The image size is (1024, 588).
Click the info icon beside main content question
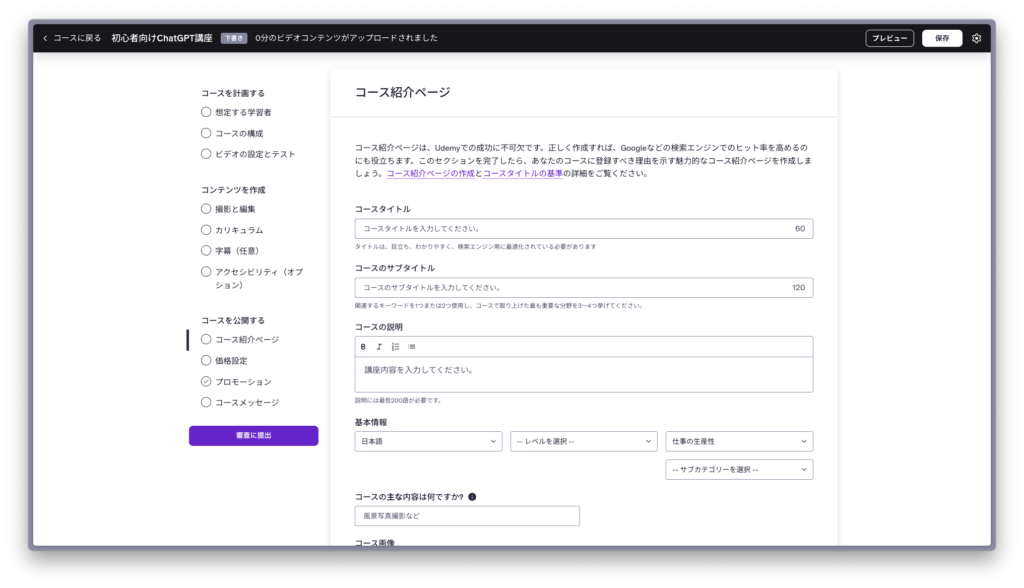coord(472,496)
